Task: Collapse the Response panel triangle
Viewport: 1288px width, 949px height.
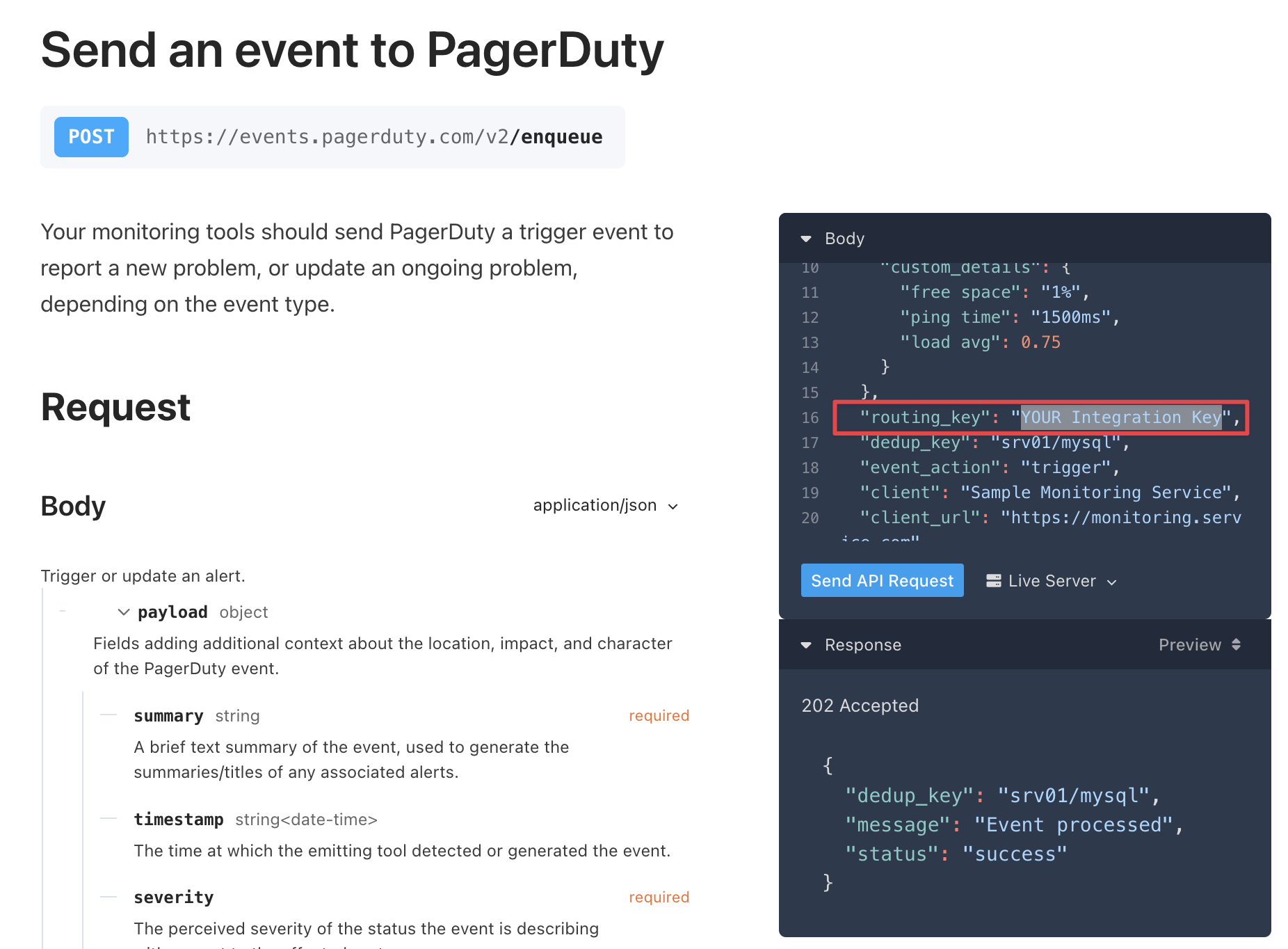Action: coord(806,645)
